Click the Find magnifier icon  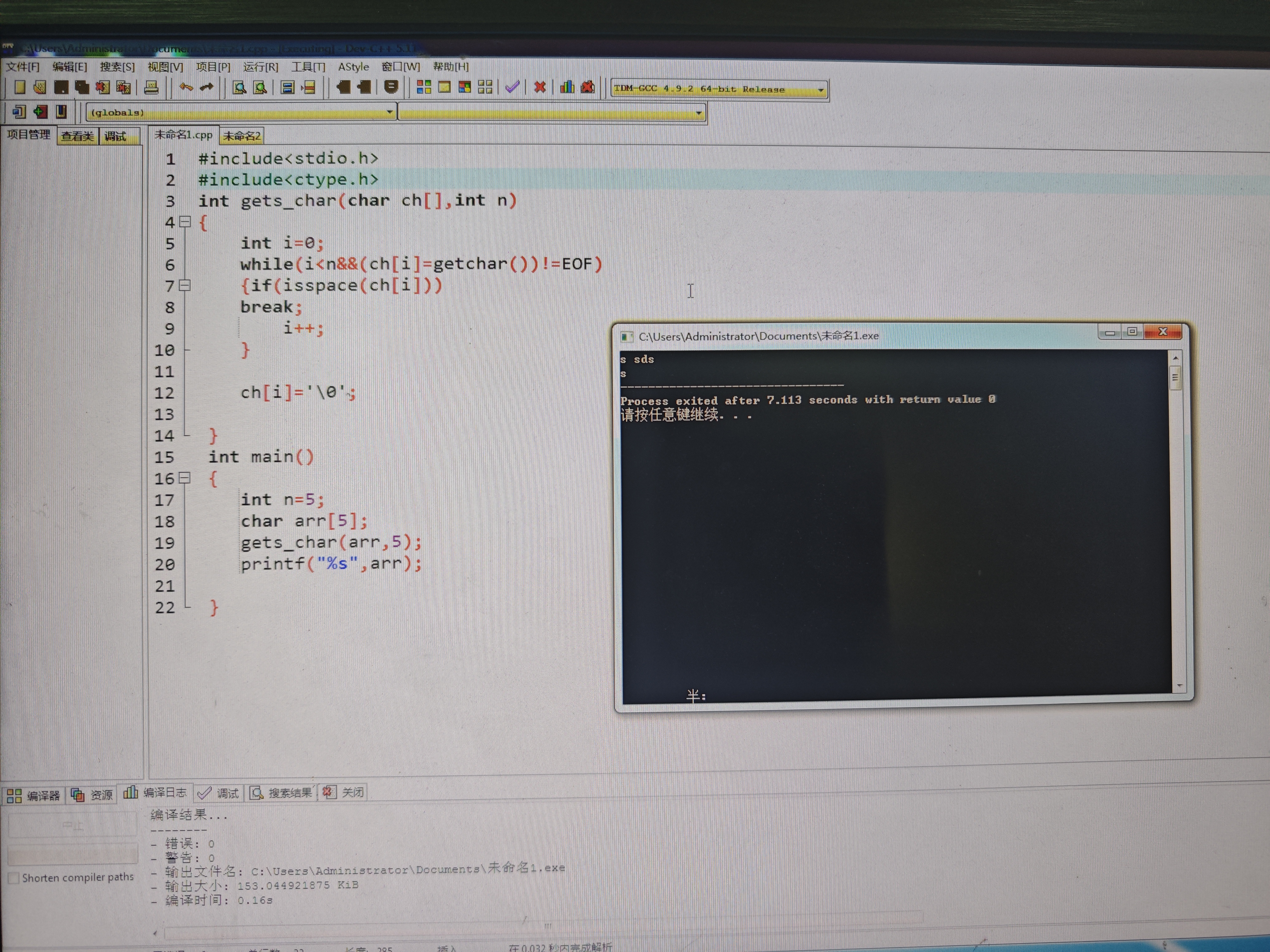(239, 87)
